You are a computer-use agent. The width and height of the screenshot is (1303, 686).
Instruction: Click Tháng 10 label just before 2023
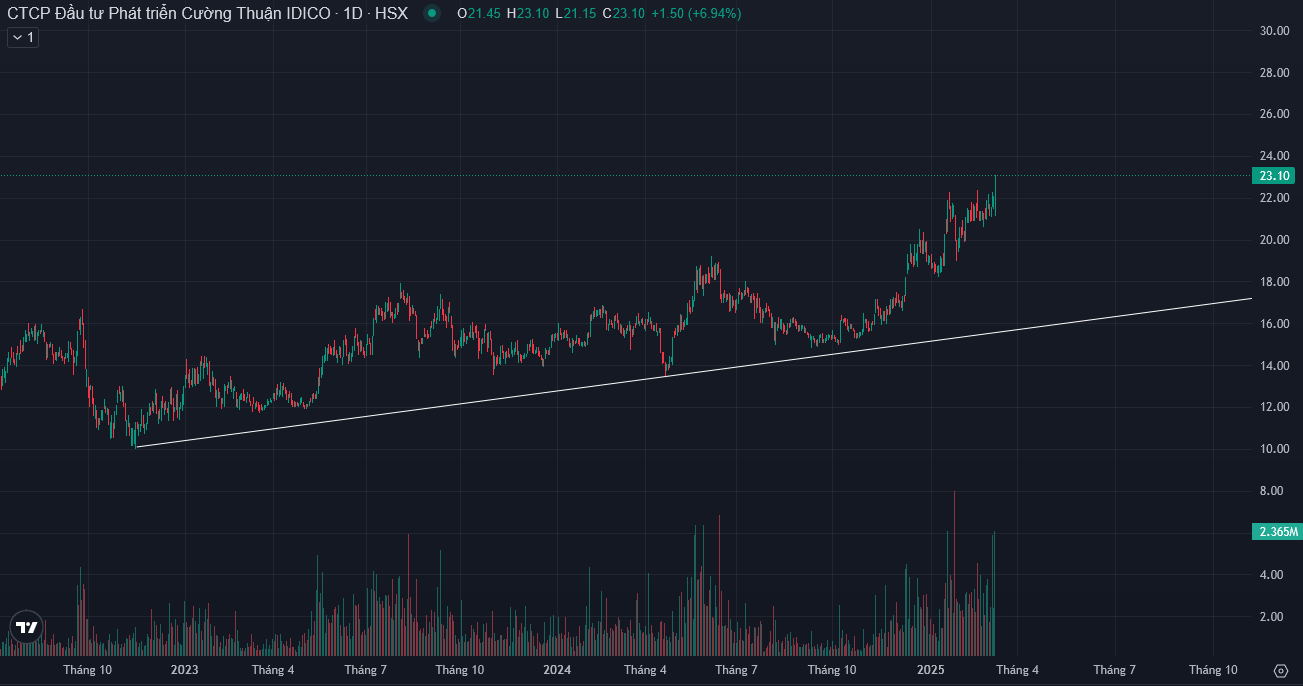coord(88,670)
